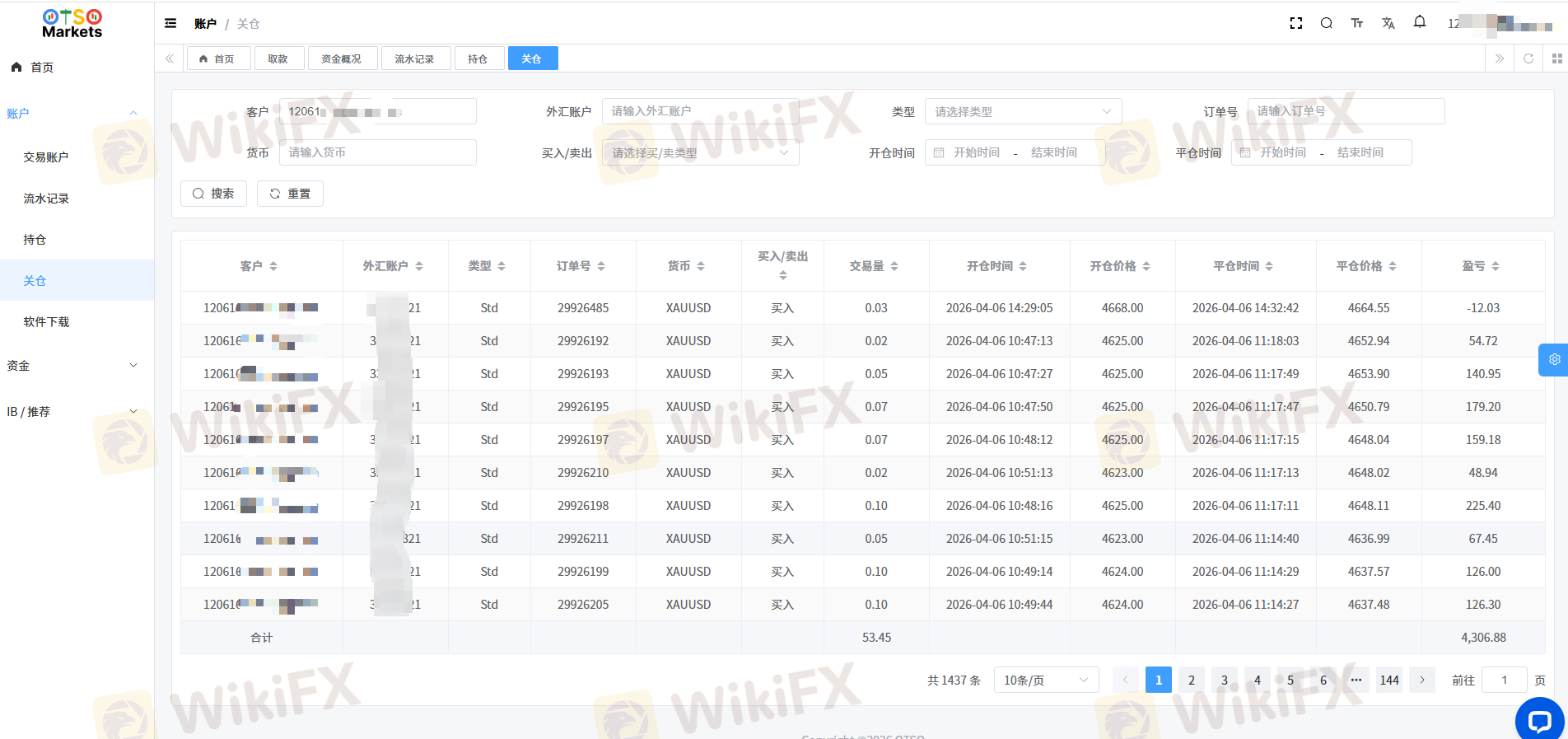
Task: Sort table by 订单号 column
Action: [582, 266]
